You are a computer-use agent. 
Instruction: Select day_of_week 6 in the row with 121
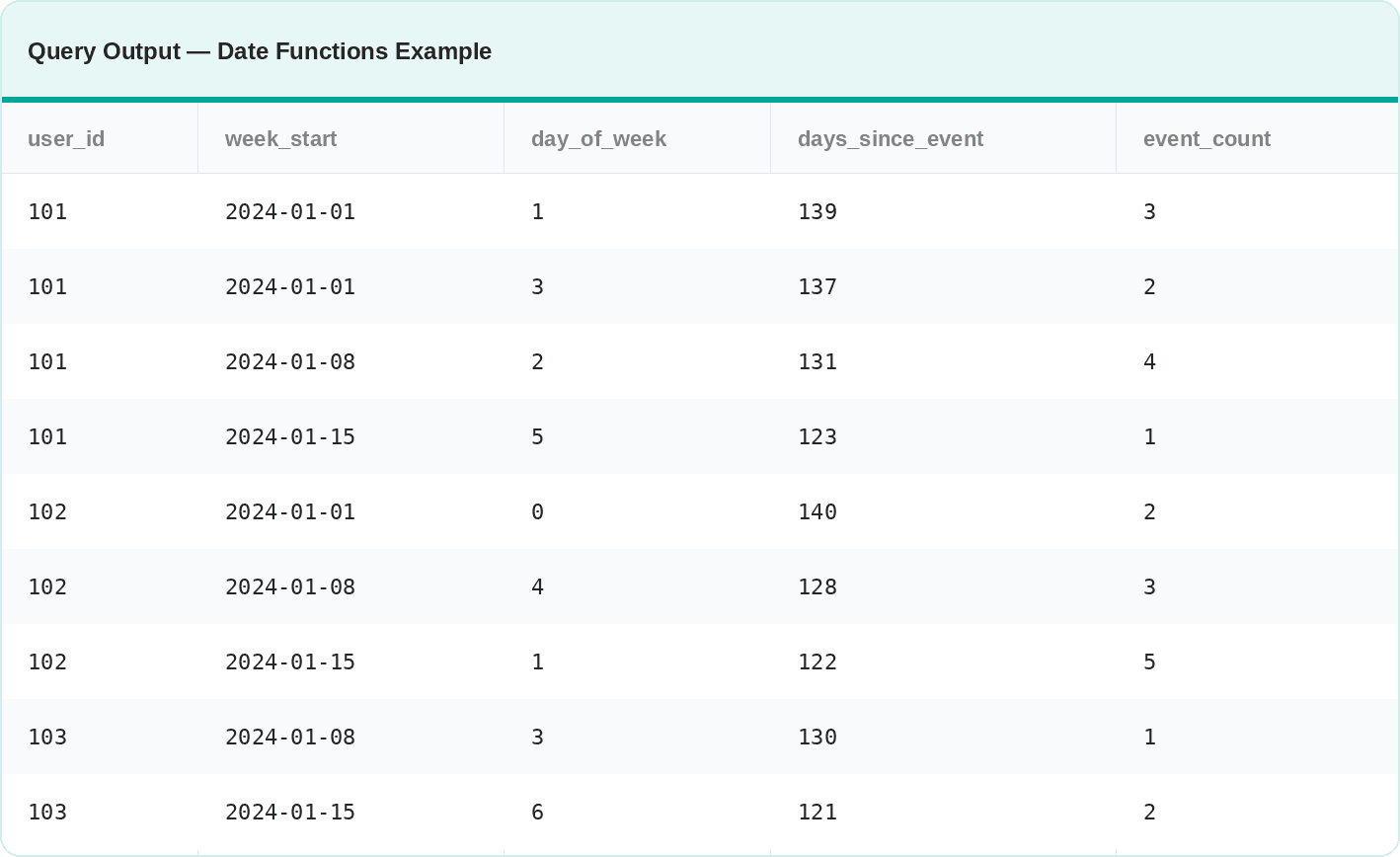point(537,812)
